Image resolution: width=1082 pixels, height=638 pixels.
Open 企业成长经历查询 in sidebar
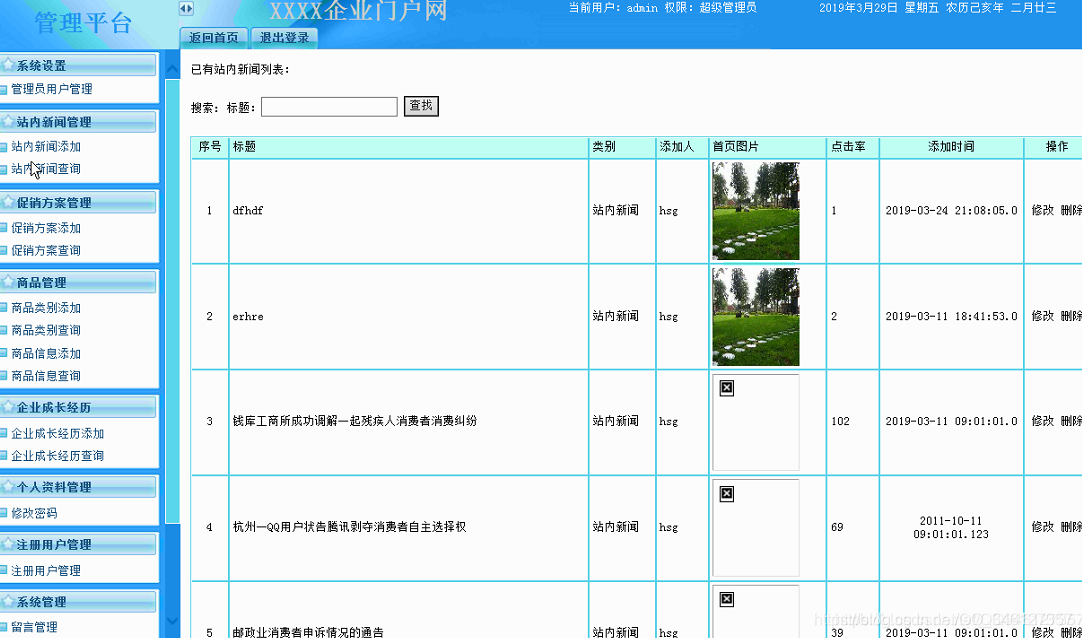pyautogui.click(x=58, y=456)
